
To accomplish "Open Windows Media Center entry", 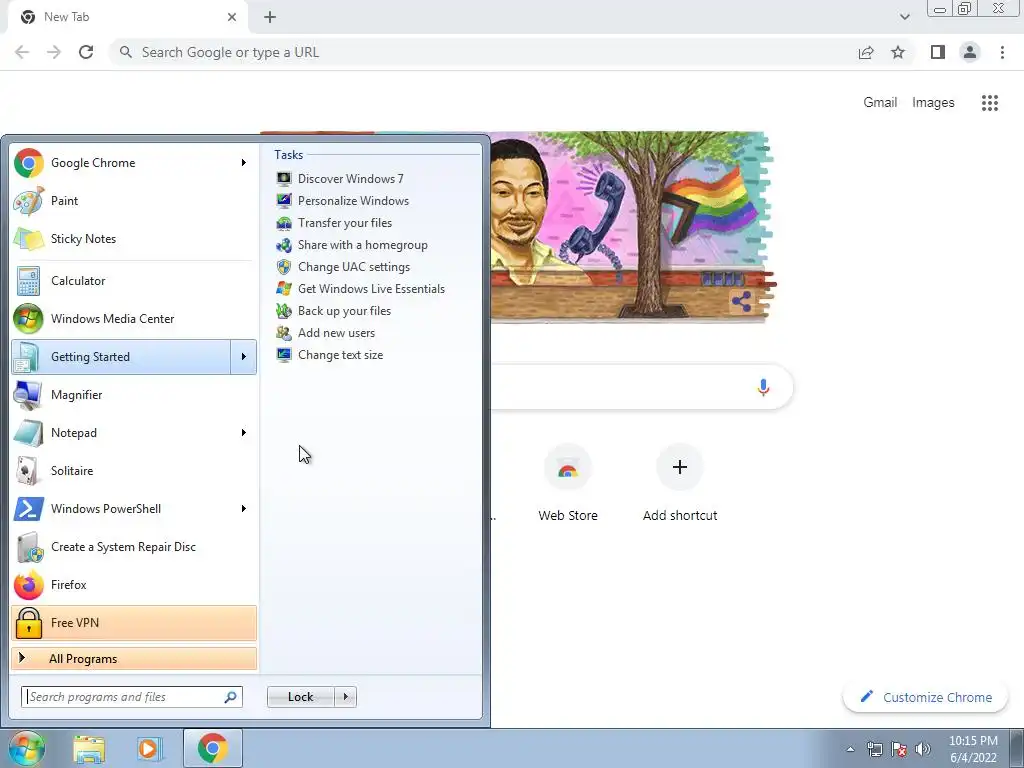I will (134, 319).
